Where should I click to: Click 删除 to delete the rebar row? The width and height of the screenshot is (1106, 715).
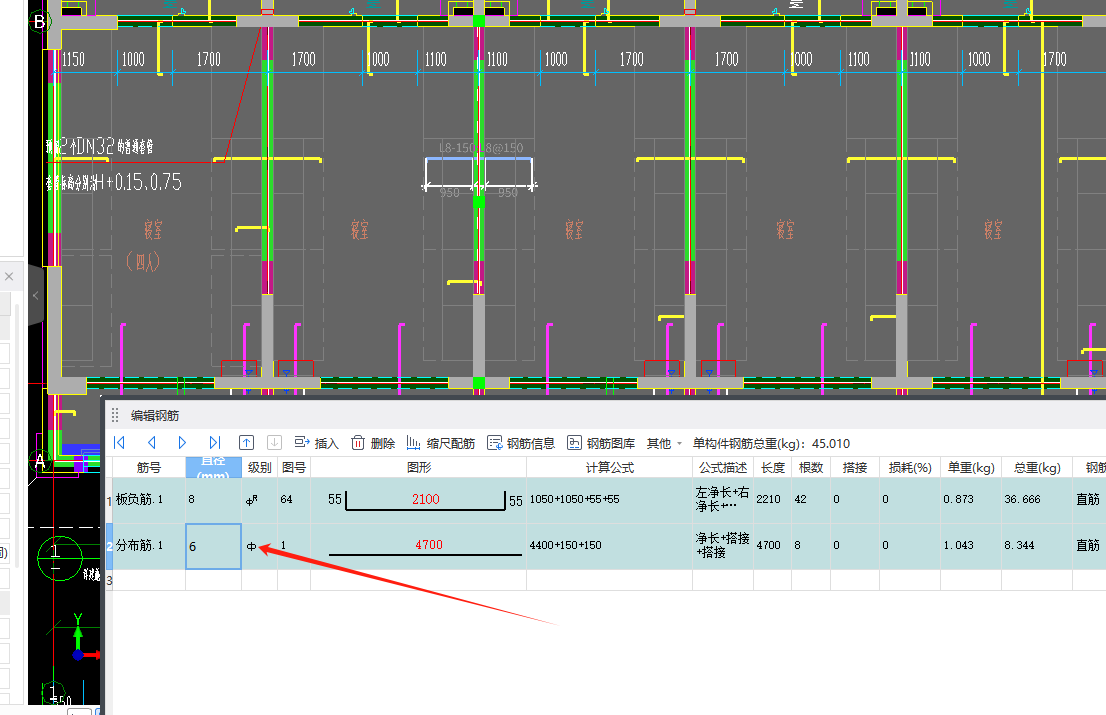click(373, 443)
